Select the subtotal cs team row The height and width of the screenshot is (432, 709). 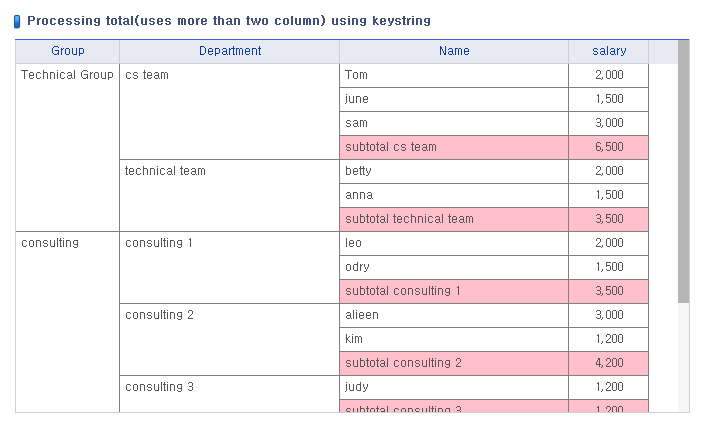pos(494,147)
